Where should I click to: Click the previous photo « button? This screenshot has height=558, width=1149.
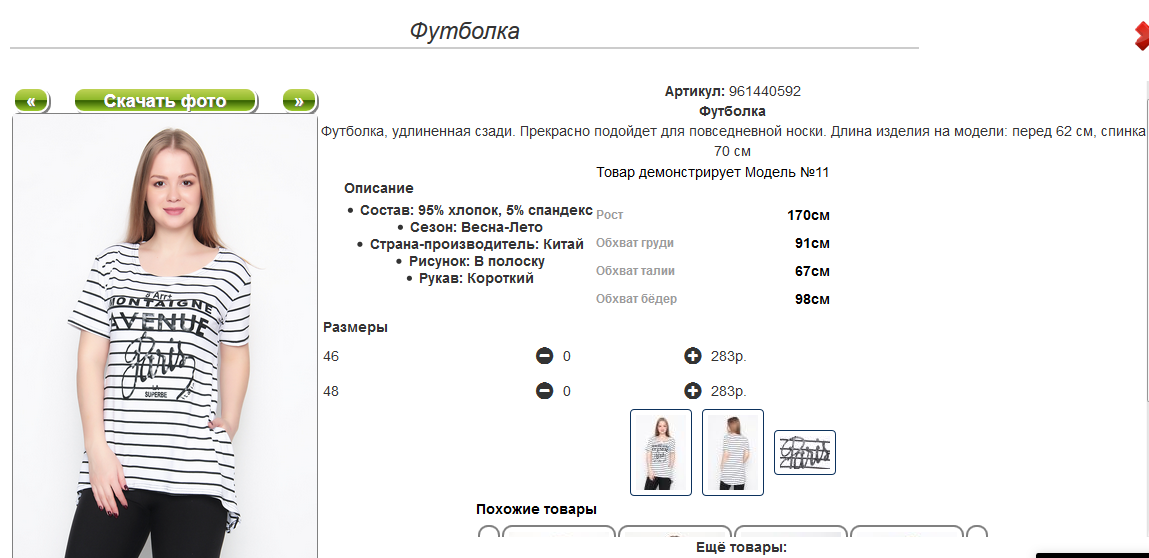point(31,101)
